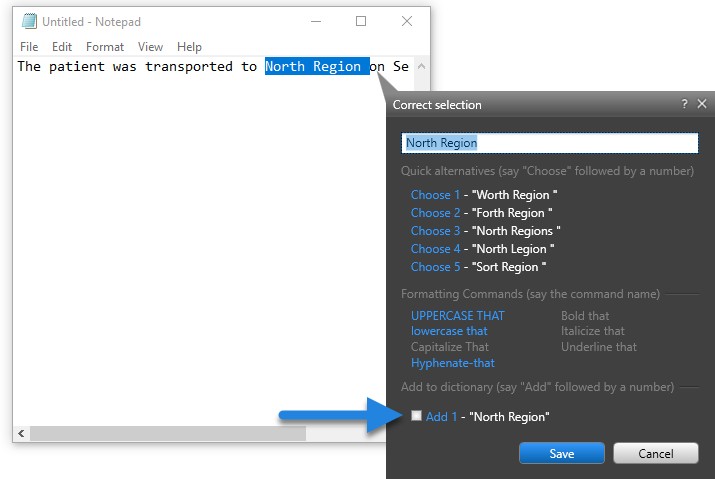Close the Notepad window
Viewport: 715px width, 479px height.
tap(407, 21)
